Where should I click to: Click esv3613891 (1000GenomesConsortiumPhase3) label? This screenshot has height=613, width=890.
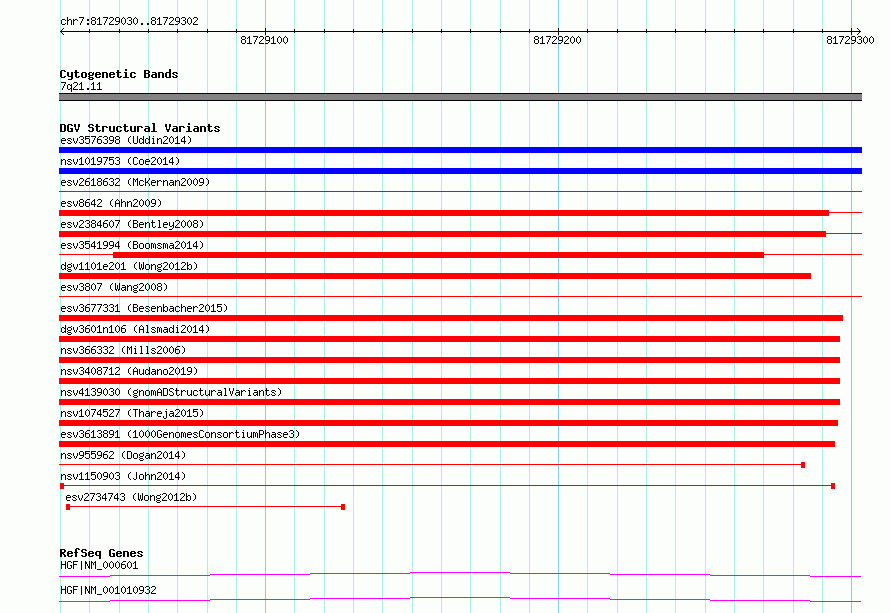(x=180, y=434)
